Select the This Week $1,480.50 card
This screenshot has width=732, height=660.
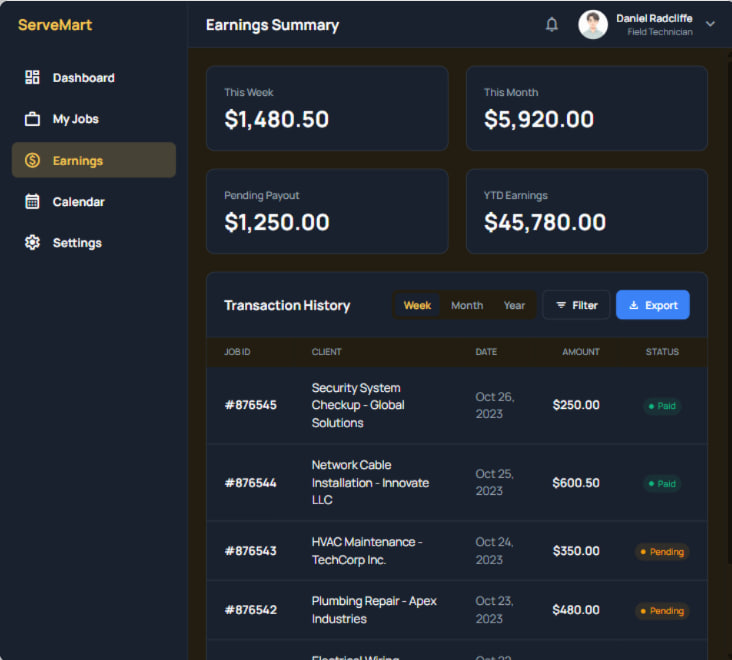327,108
